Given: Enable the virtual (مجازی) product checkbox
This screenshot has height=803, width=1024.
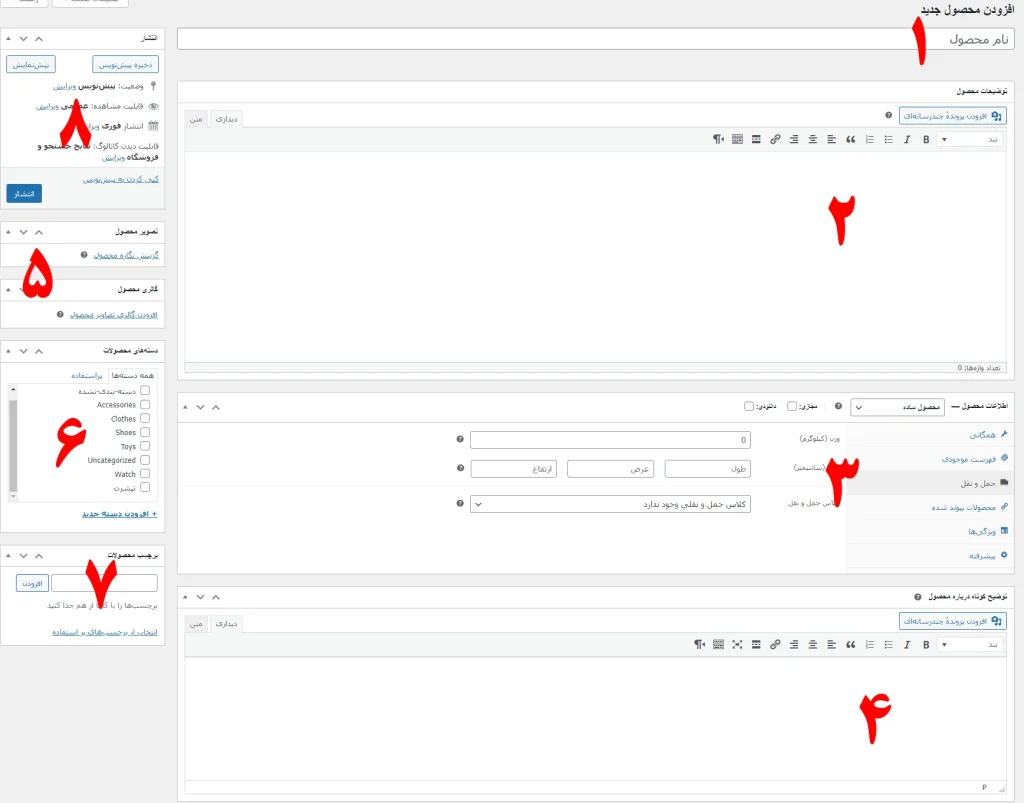Looking at the screenshot, I should click(x=792, y=407).
